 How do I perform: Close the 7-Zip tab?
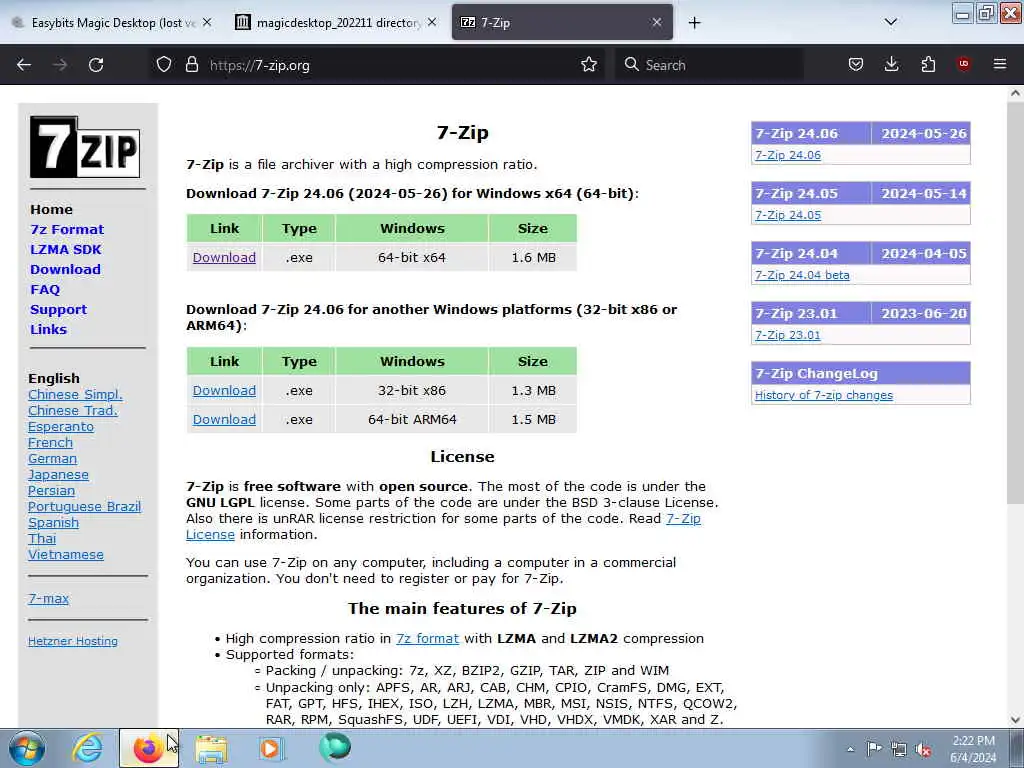(657, 22)
